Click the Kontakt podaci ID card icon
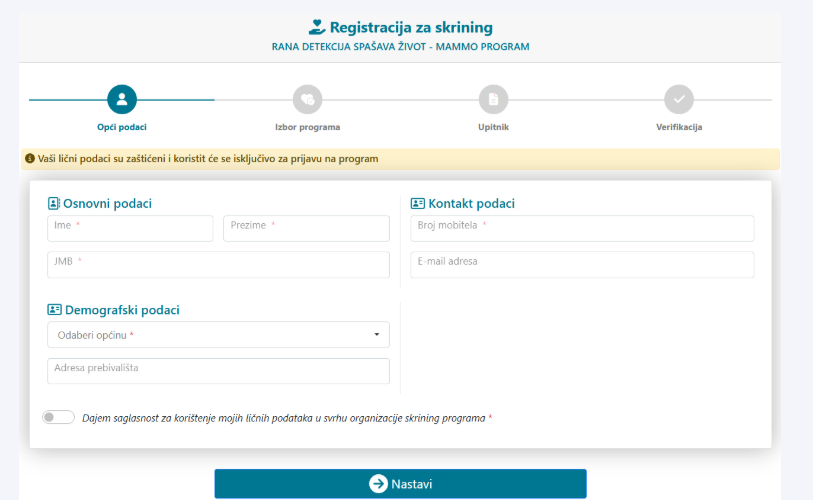 [x=417, y=203]
